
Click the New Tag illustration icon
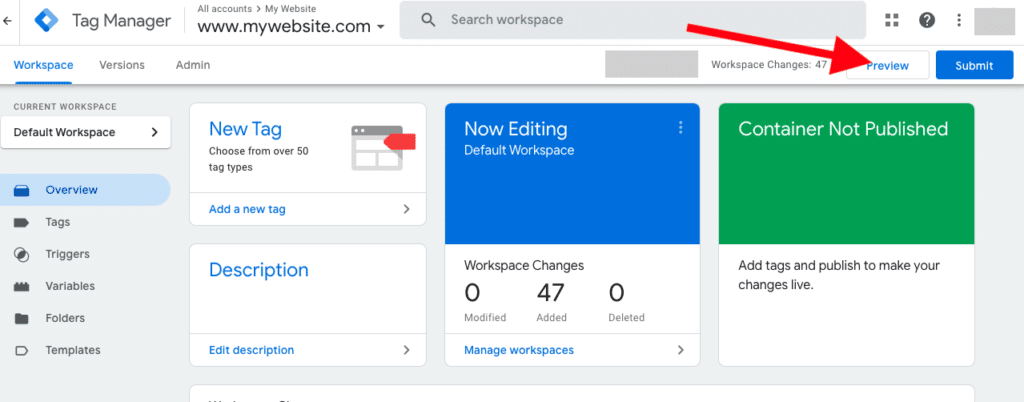382,147
